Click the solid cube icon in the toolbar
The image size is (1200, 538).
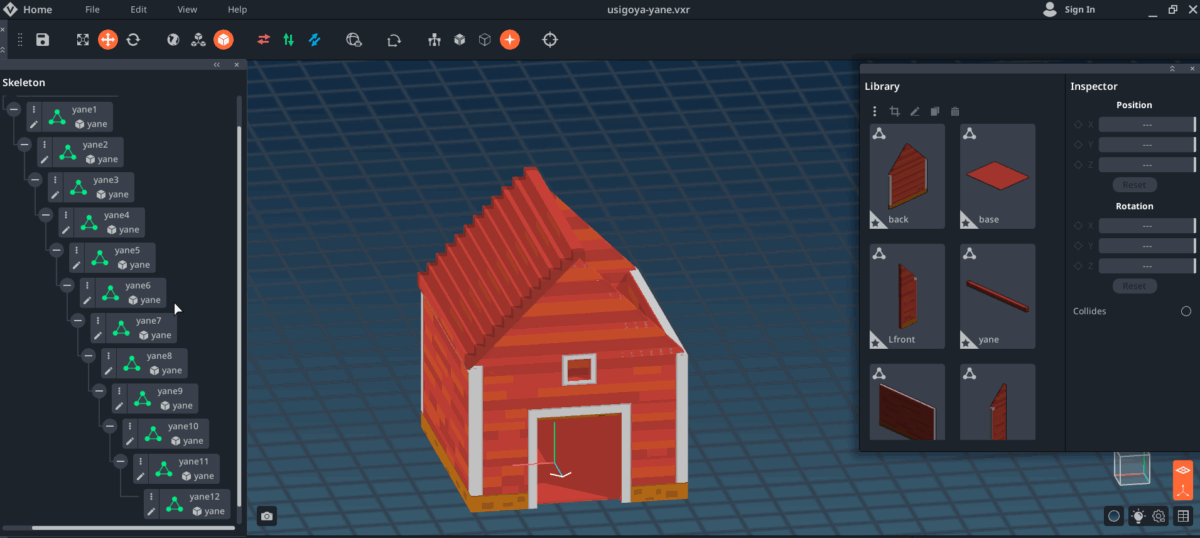tap(459, 40)
